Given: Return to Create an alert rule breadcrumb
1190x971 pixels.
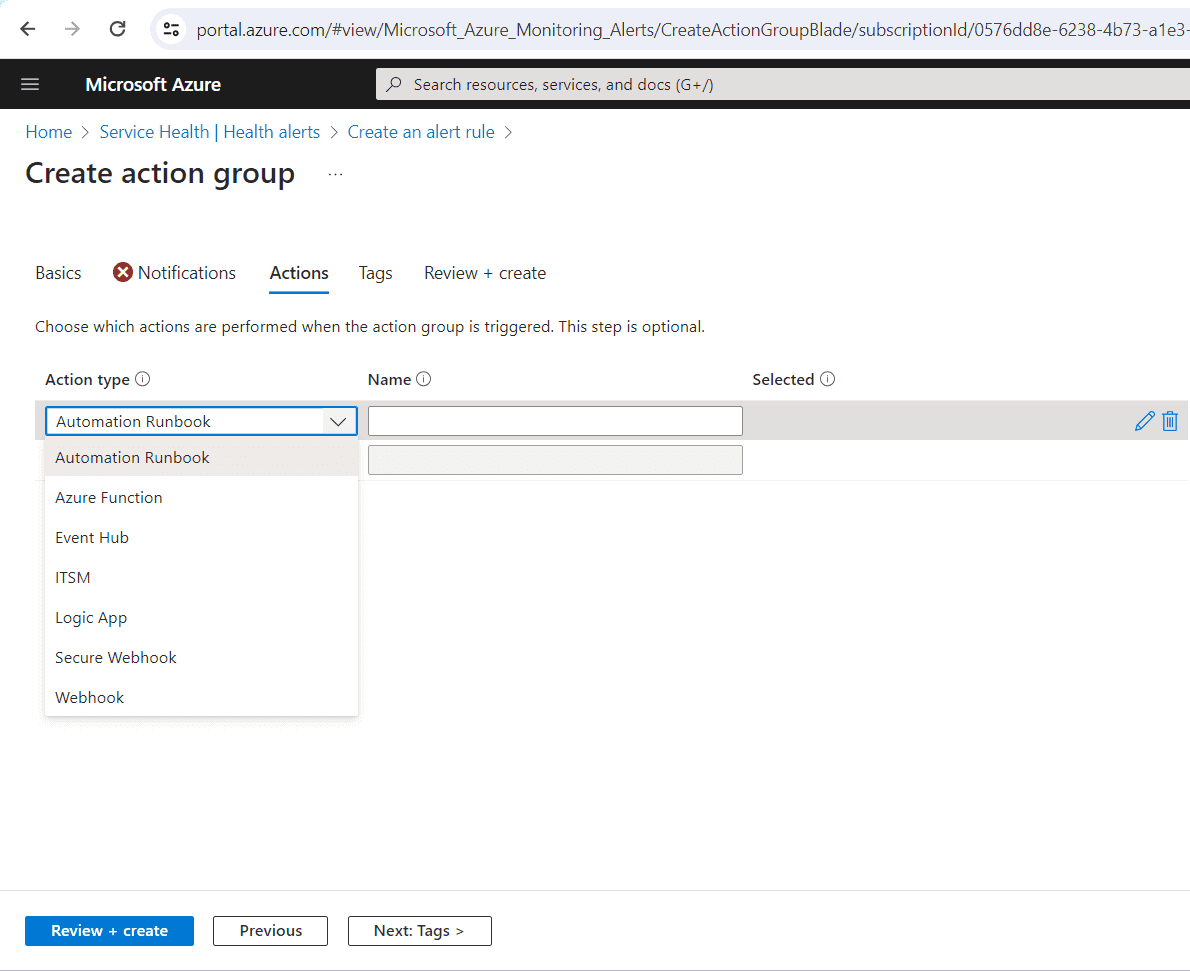Looking at the screenshot, I should (x=421, y=132).
